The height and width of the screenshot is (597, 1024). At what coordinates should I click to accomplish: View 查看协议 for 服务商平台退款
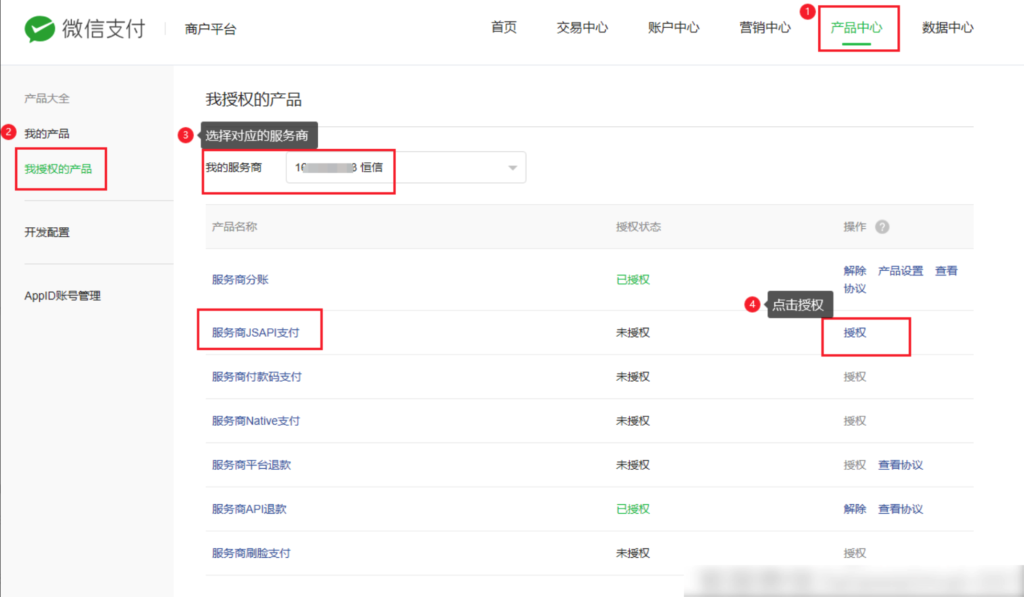899,464
